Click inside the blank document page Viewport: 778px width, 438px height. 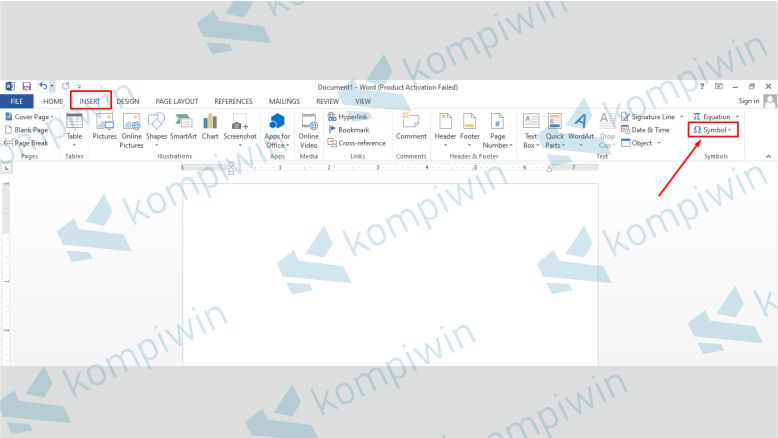point(390,274)
